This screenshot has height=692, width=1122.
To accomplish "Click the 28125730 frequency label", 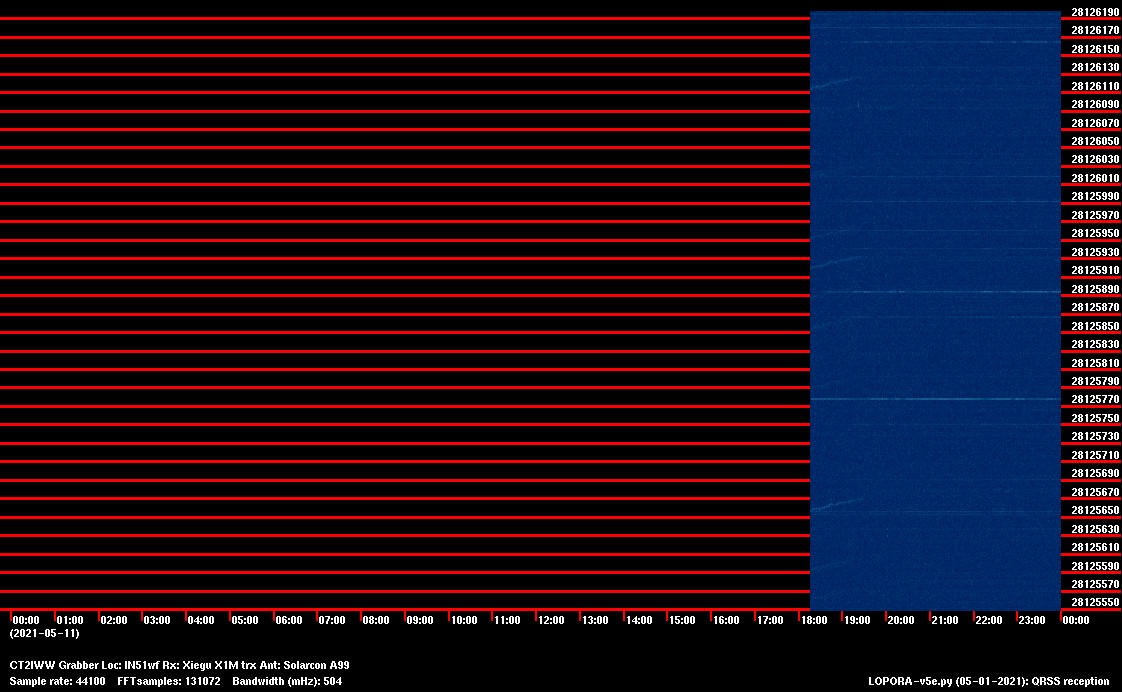I will coord(1095,437).
